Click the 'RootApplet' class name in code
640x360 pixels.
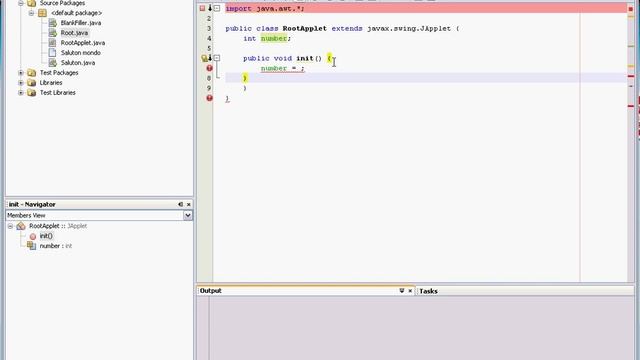304,29
